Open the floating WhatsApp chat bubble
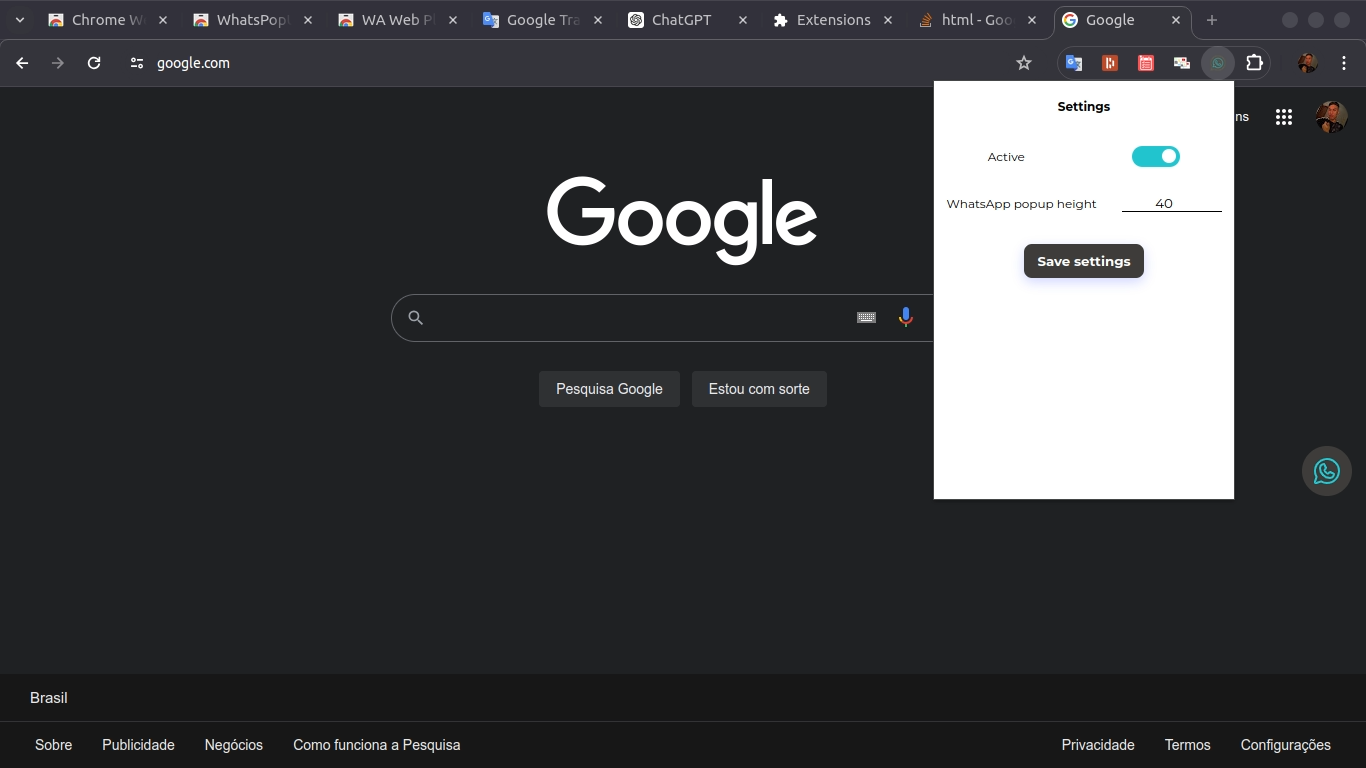This screenshot has width=1366, height=768. (x=1326, y=470)
